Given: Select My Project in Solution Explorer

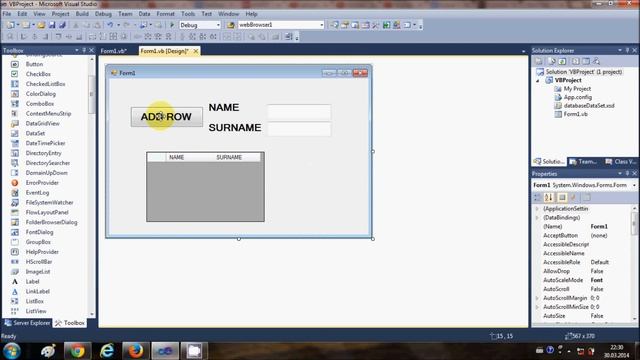Looking at the screenshot, I should [x=577, y=89].
